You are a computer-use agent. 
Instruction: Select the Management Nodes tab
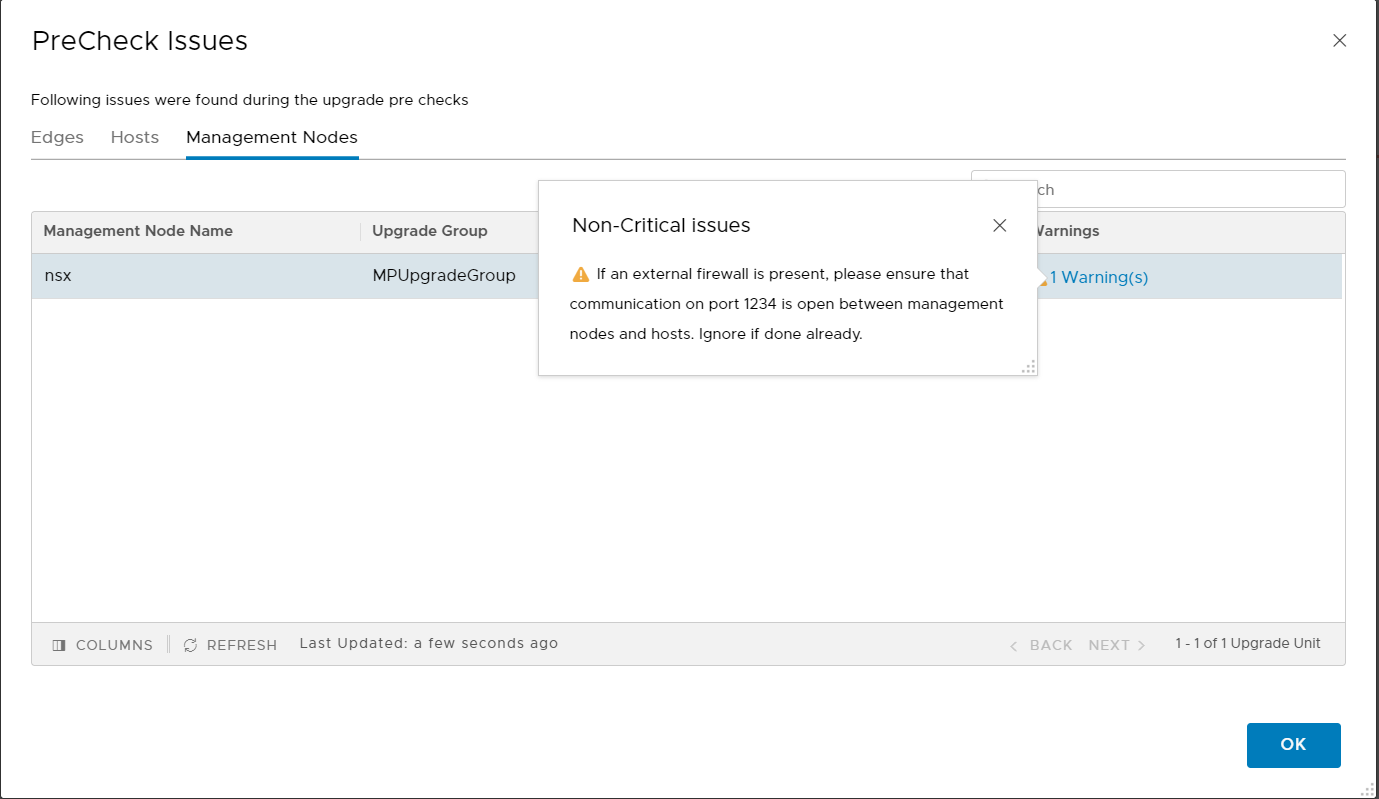click(x=272, y=138)
